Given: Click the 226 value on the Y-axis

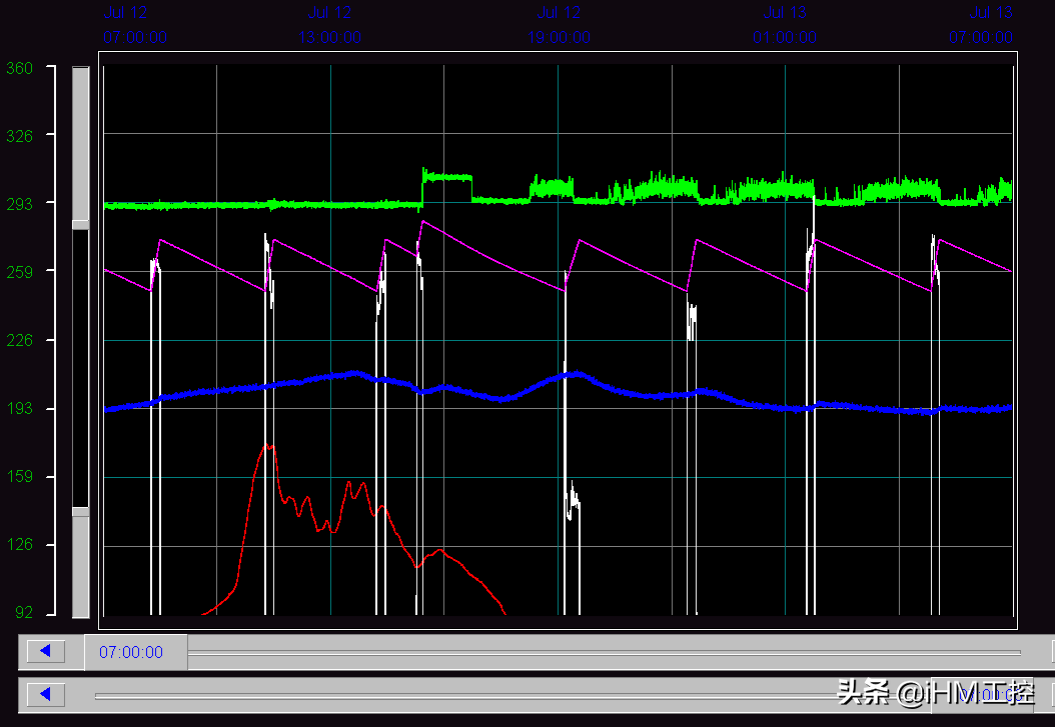Looking at the screenshot, I should (x=19, y=340).
